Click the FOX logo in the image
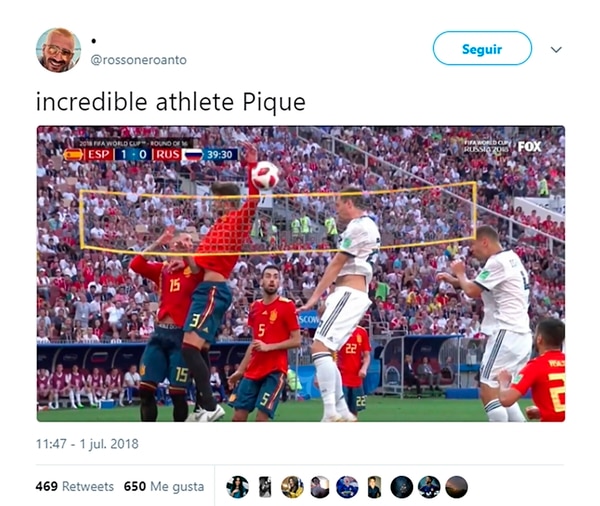This screenshot has width=600, height=506. pyautogui.click(x=530, y=147)
